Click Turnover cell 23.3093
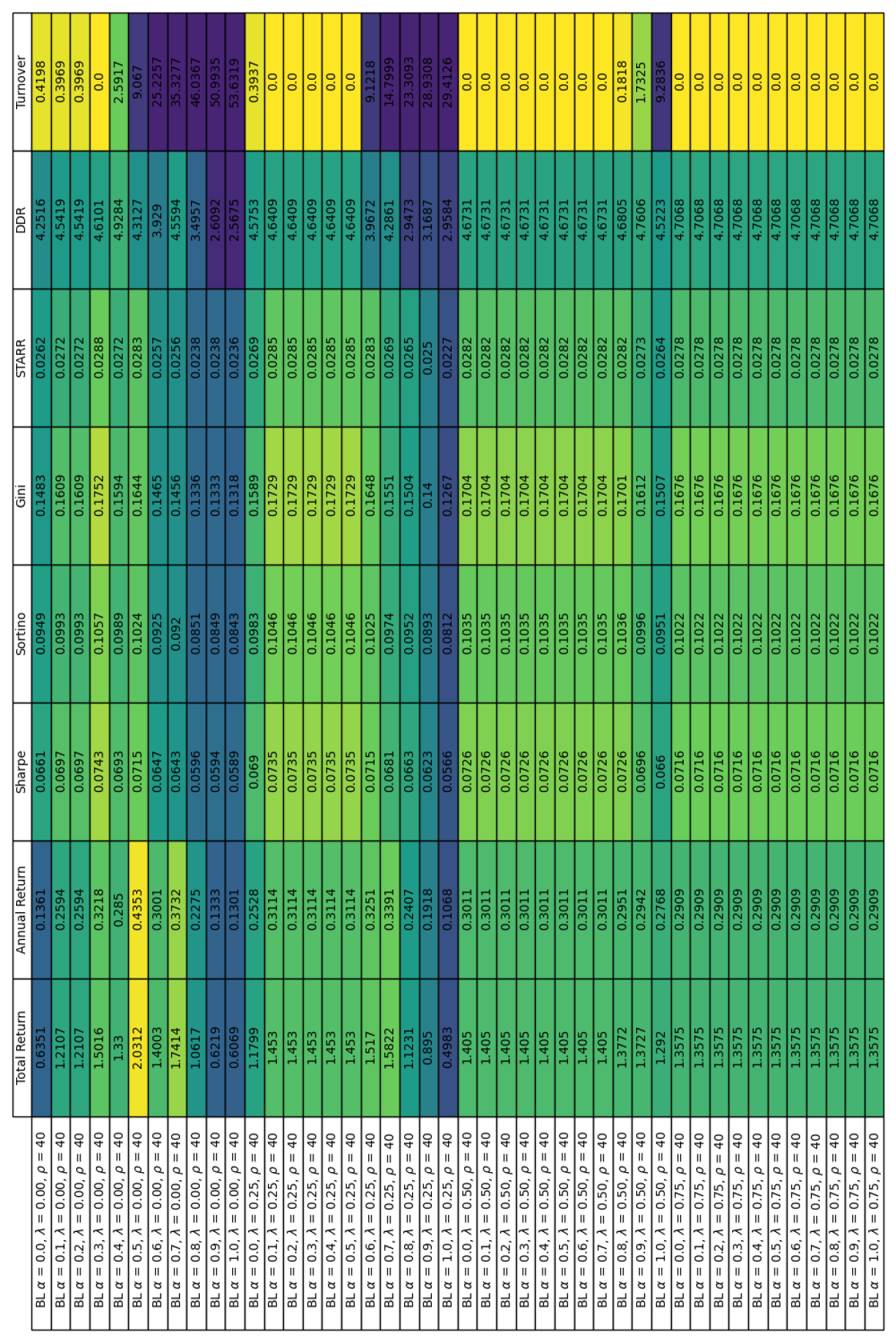Viewport: 896px width, 1344px height. (x=410, y=82)
